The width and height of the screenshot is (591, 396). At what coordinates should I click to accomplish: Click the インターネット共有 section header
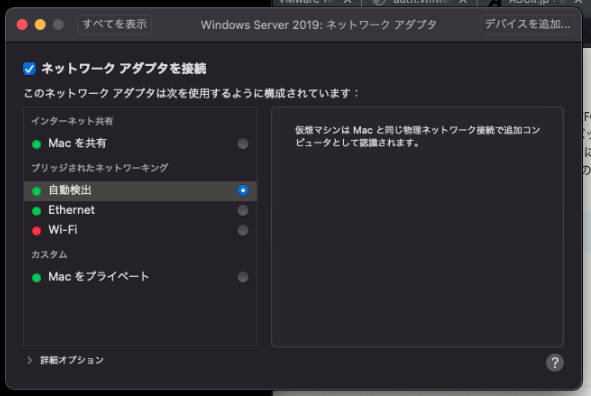click(72, 121)
